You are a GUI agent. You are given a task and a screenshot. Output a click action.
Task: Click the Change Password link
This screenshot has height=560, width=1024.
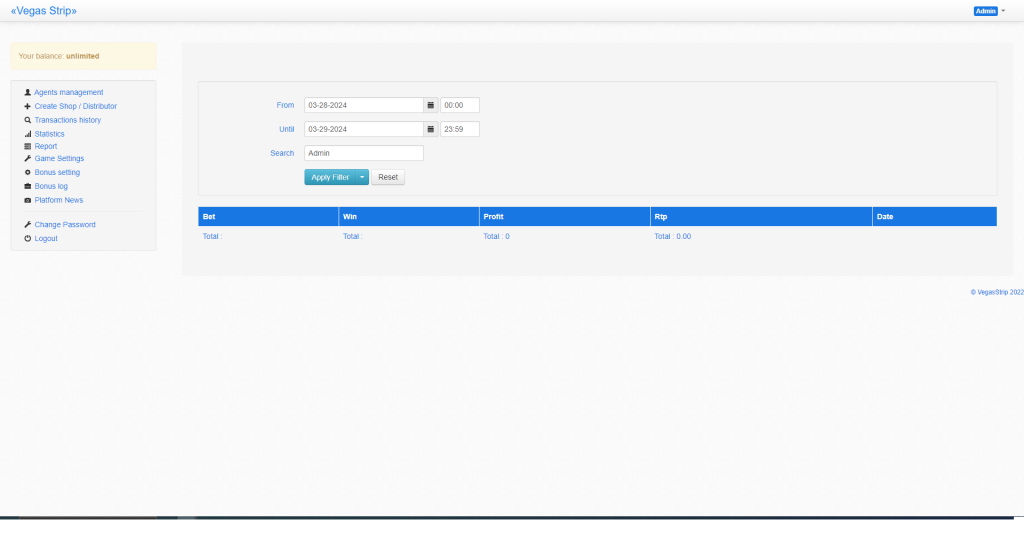[x=65, y=225]
